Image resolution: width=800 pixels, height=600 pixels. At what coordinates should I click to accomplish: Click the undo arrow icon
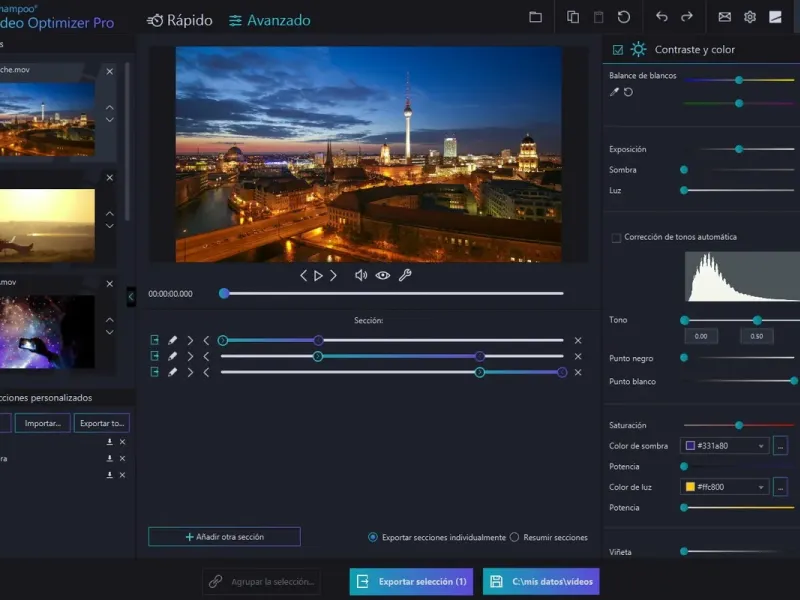click(x=661, y=17)
